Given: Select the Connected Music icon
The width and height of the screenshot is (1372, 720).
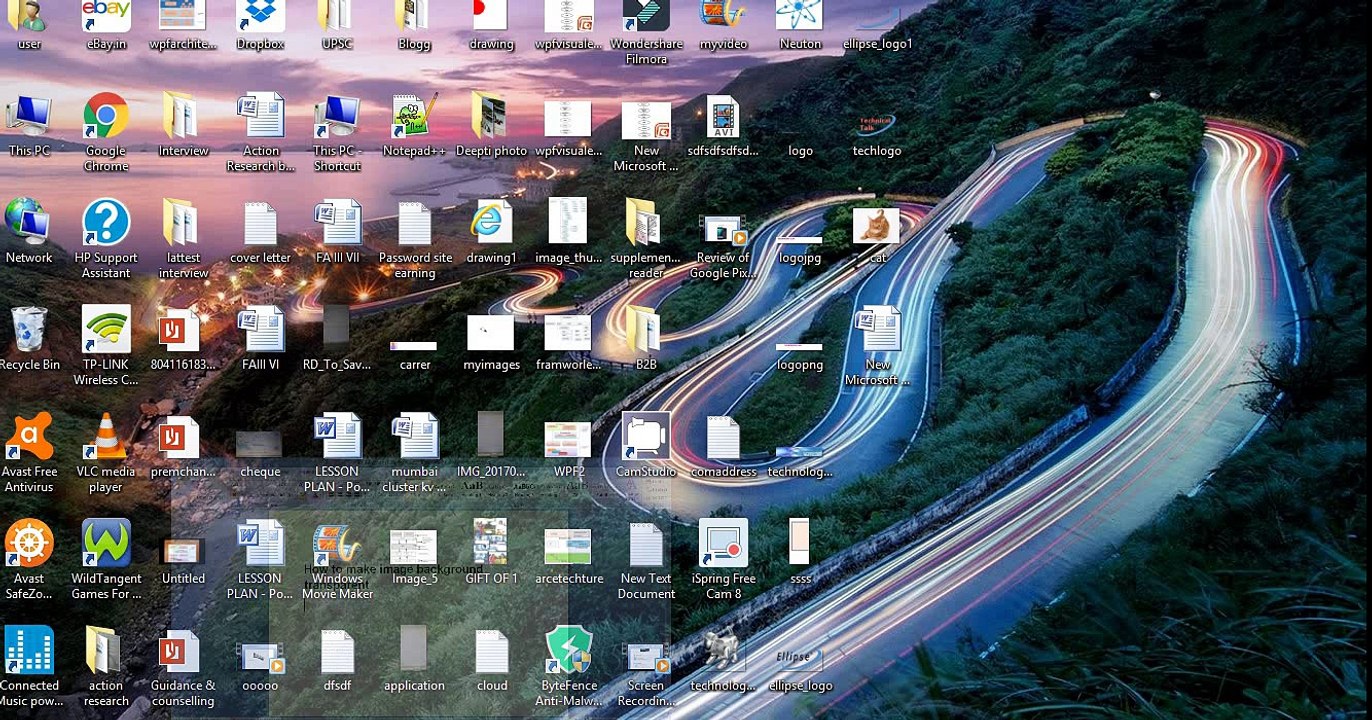Looking at the screenshot, I should tap(29, 650).
